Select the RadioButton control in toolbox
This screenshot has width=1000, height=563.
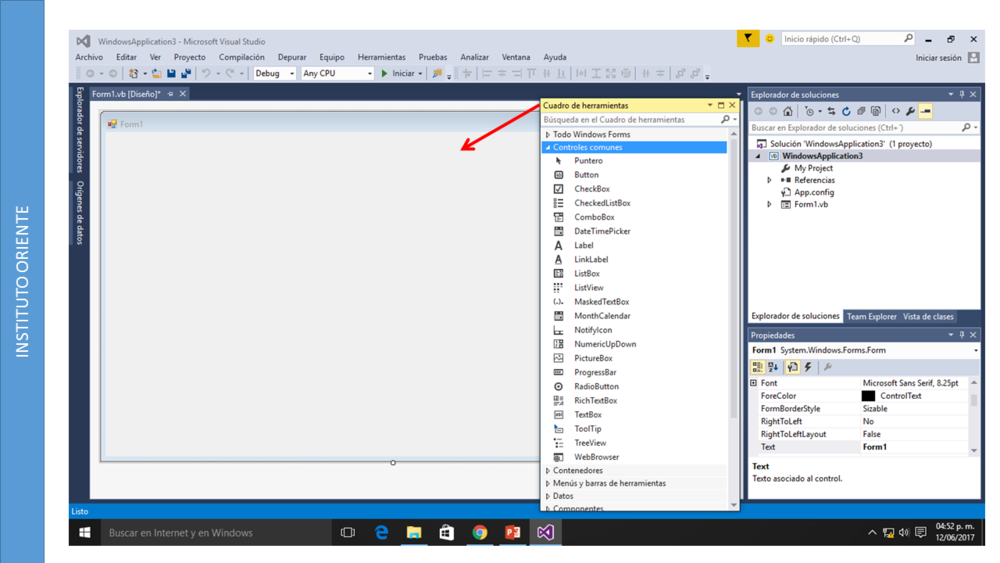coord(596,386)
